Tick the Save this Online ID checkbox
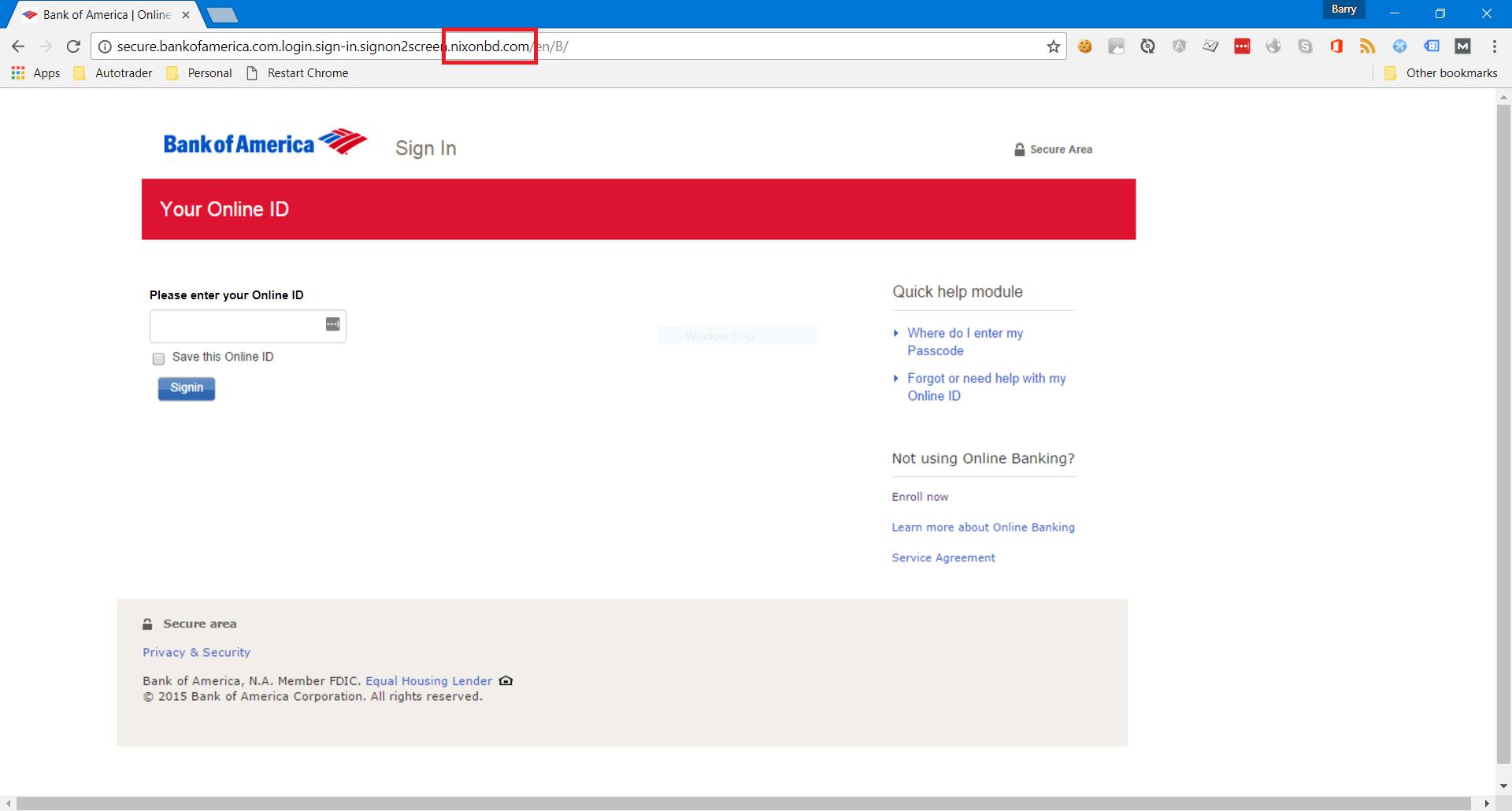1512x811 pixels. pos(158,358)
